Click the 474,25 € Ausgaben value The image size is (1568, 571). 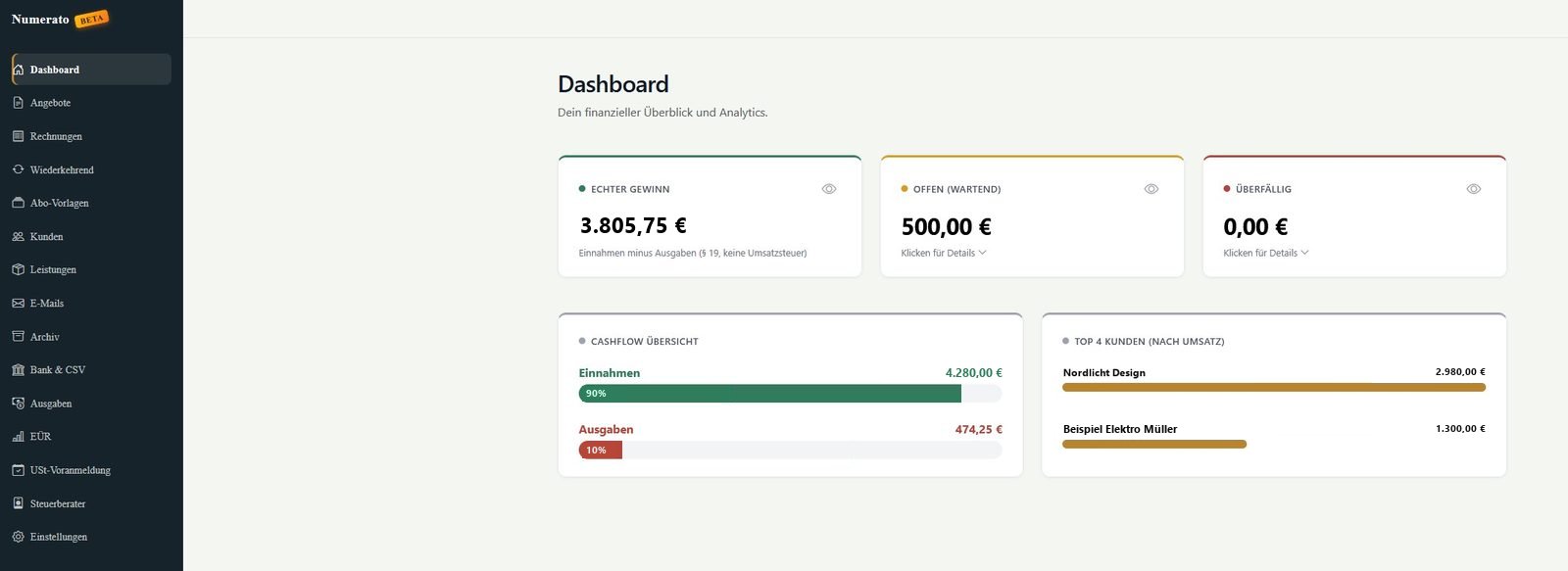pos(979,430)
